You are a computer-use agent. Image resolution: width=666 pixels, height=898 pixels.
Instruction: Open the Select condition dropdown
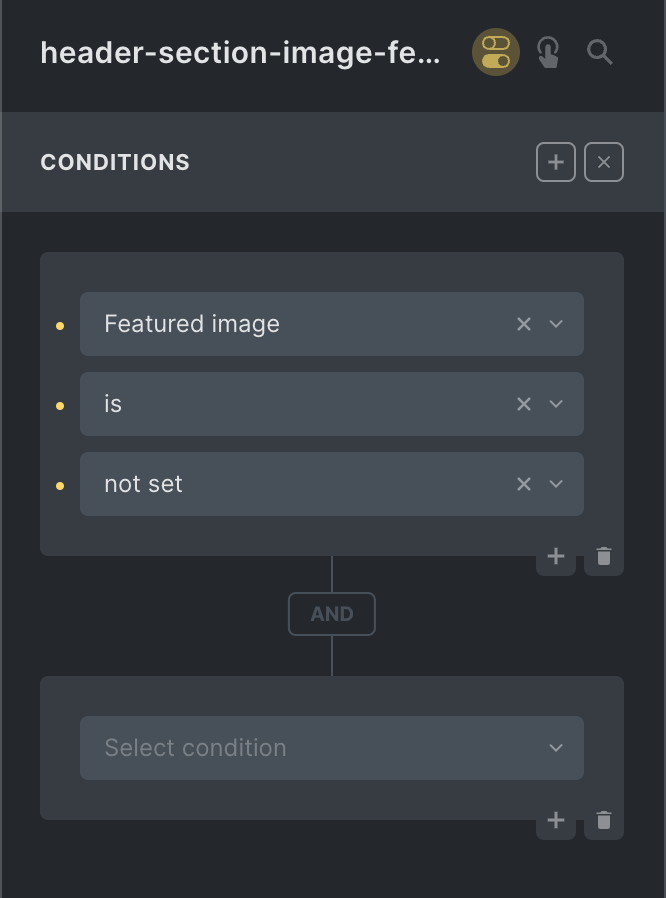pos(332,748)
